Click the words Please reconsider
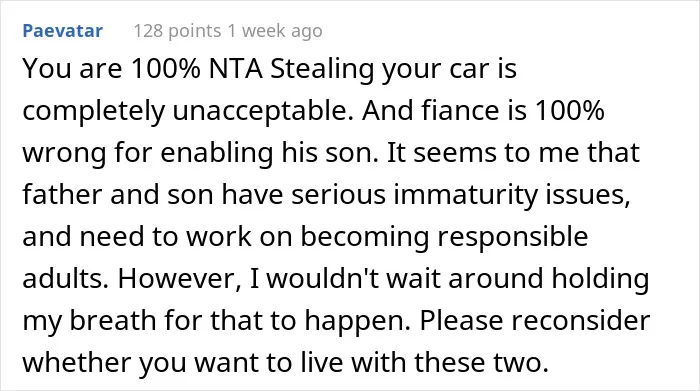 (x=535, y=320)
